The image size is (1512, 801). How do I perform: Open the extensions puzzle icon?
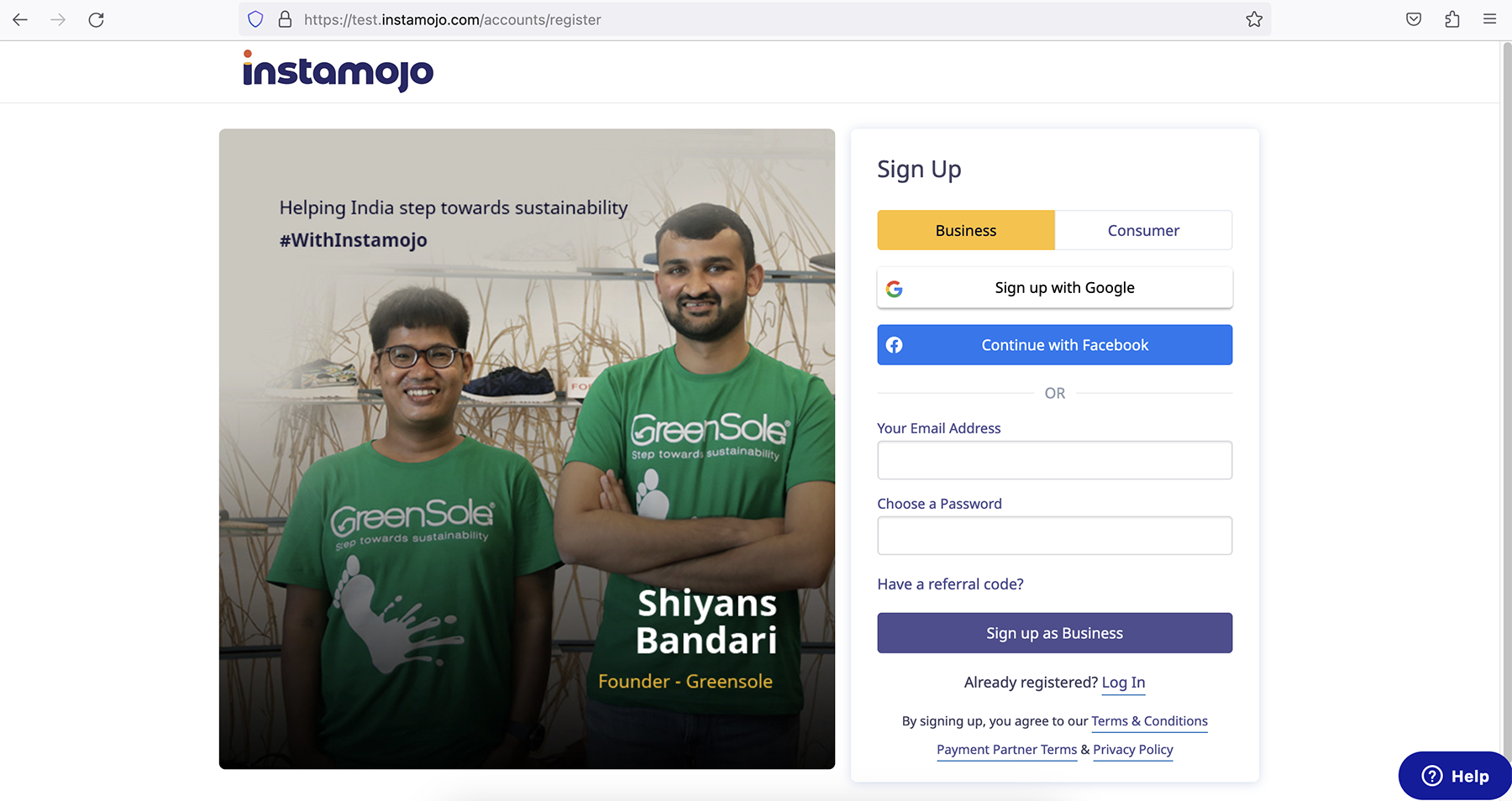click(x=1452, y=19)
